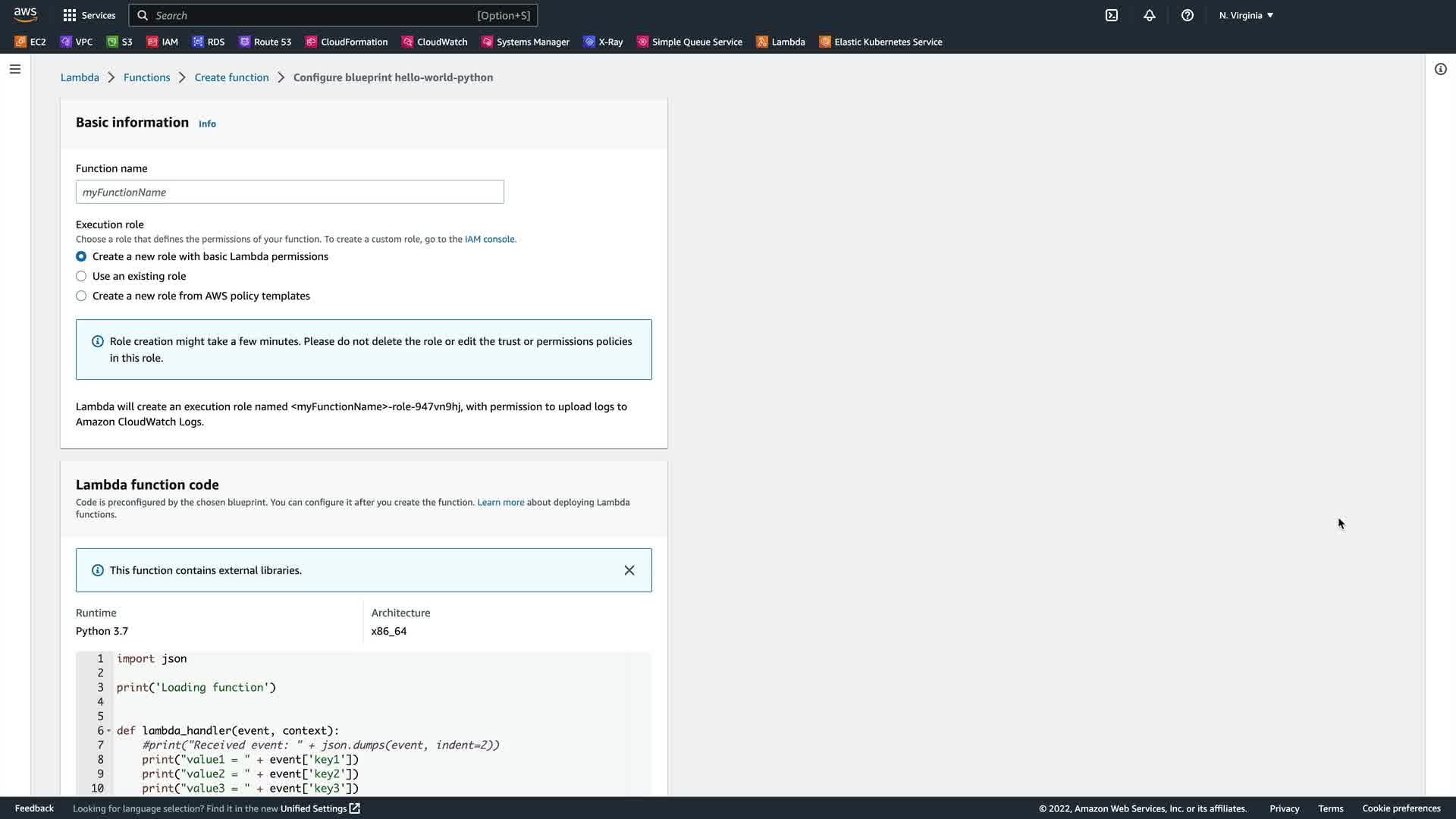Screen dimensions: 1456x819
Task: Open the help question mark icon
Action: point(1188,15)
